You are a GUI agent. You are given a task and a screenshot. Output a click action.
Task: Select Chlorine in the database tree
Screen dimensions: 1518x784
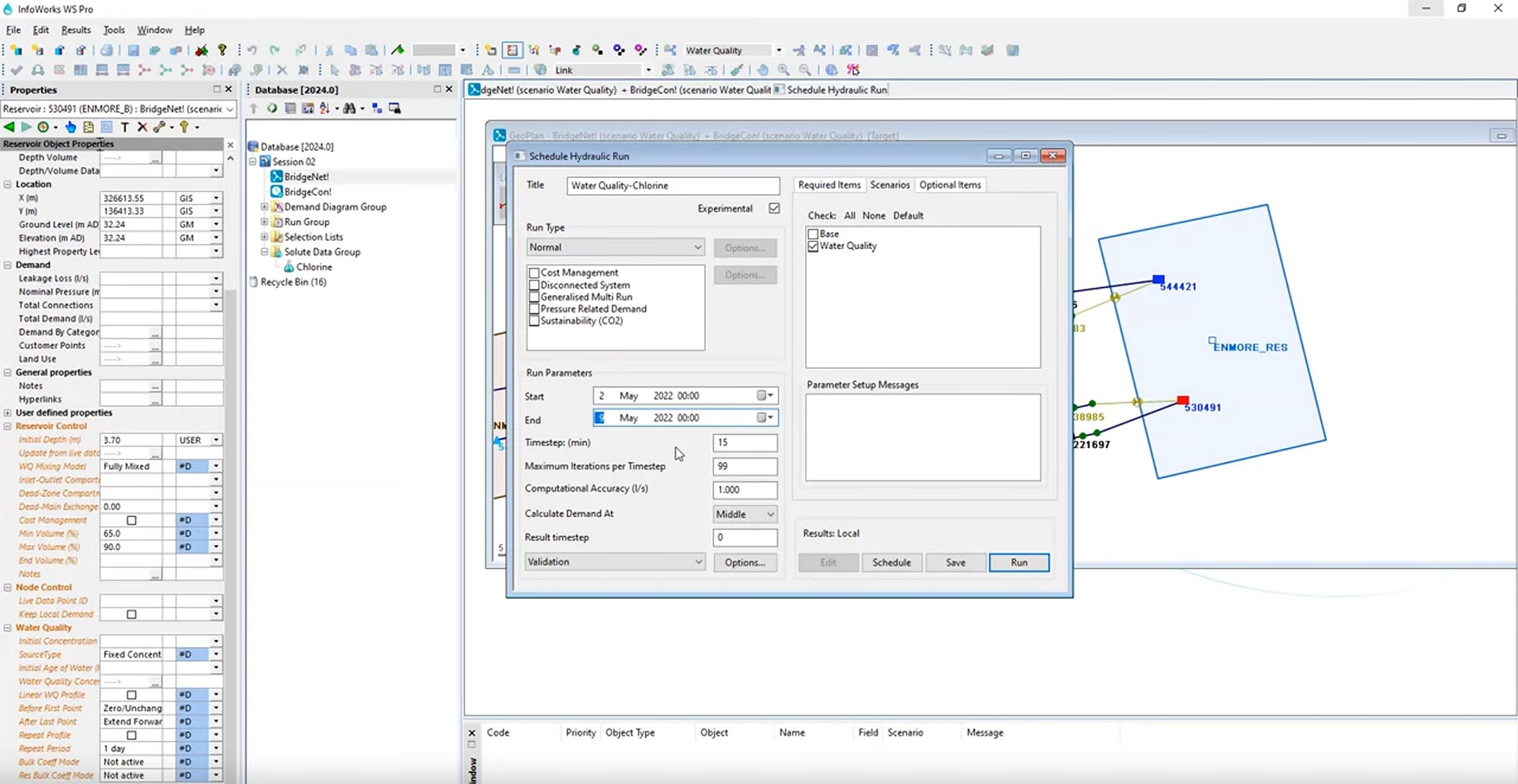pyautogui.click(x=314, y=267)
